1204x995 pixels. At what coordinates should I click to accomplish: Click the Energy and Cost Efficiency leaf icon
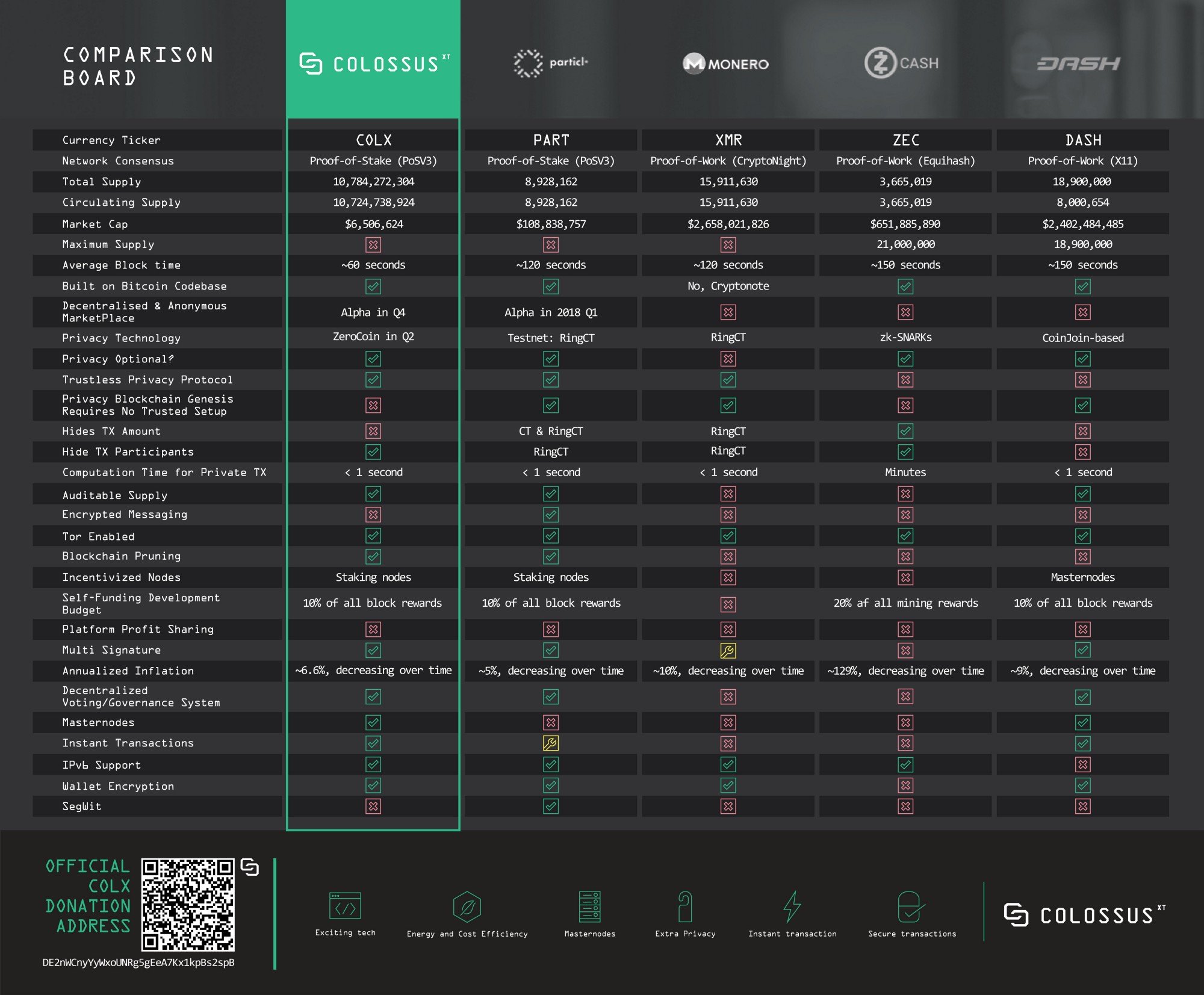467,907
